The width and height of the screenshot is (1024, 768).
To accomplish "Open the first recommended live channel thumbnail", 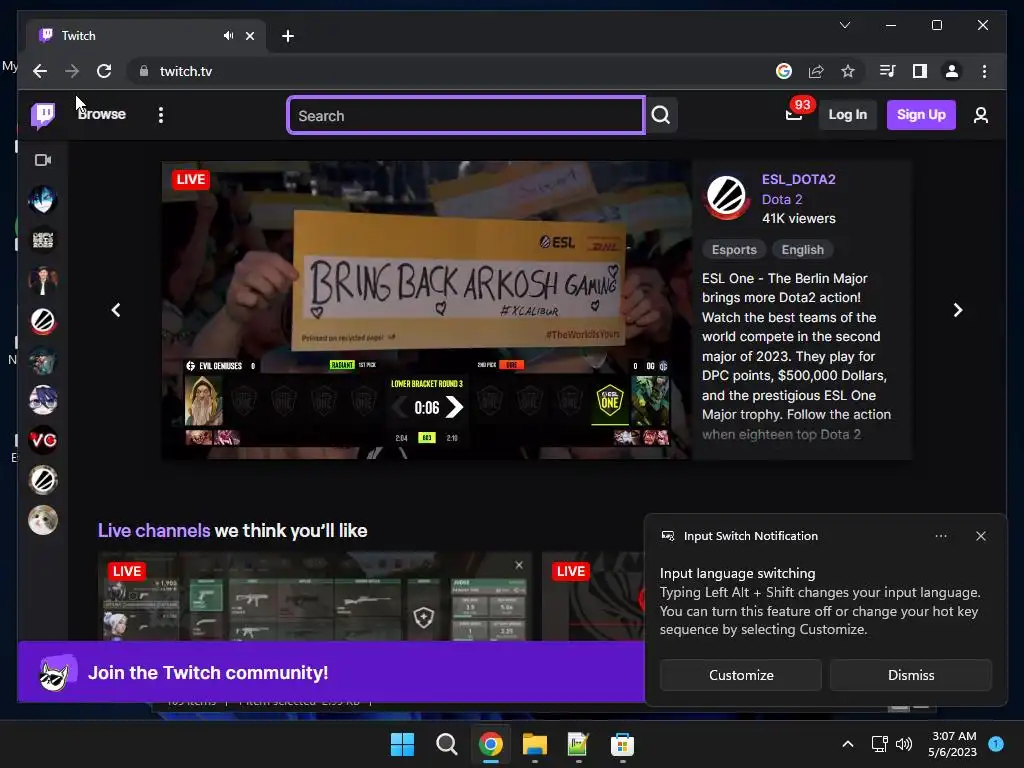I will 315,596.
